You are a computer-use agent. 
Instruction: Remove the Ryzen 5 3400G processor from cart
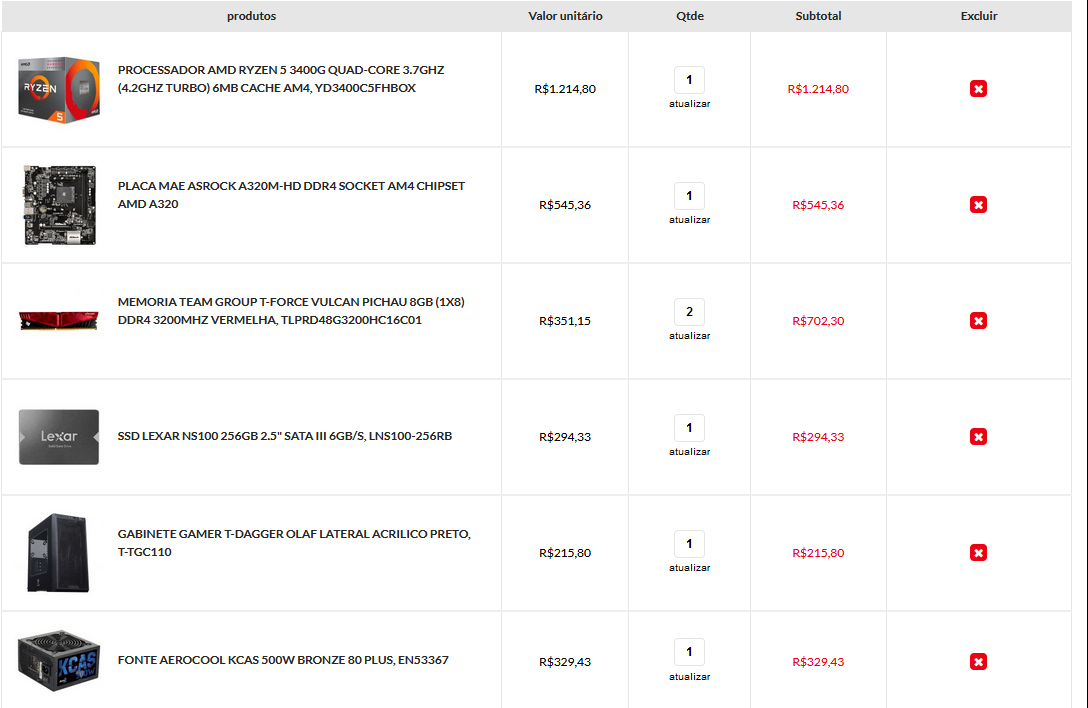[x=978, y=89]
